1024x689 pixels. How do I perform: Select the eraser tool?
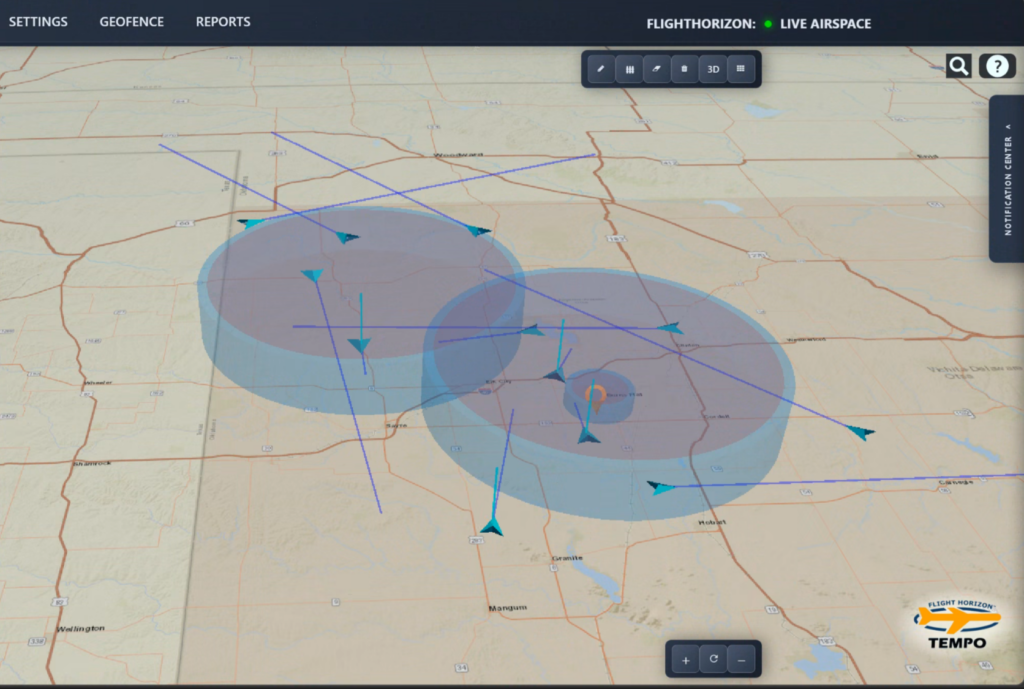click(657, 69)
